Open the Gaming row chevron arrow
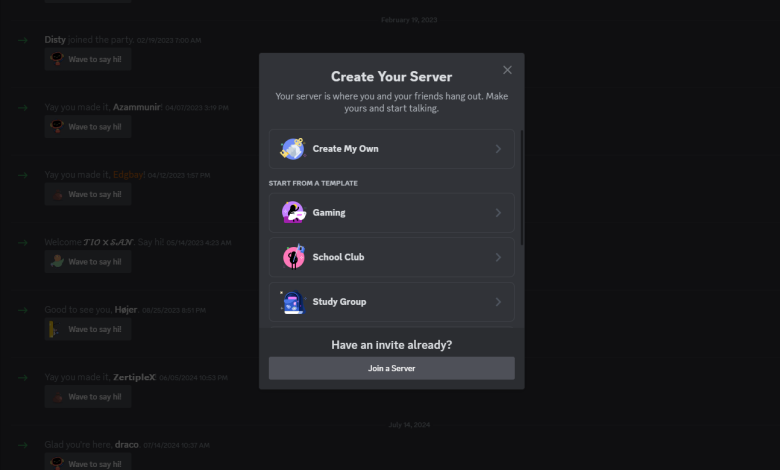The height and width of the screenshot is (470, 780). coord(498,213)
